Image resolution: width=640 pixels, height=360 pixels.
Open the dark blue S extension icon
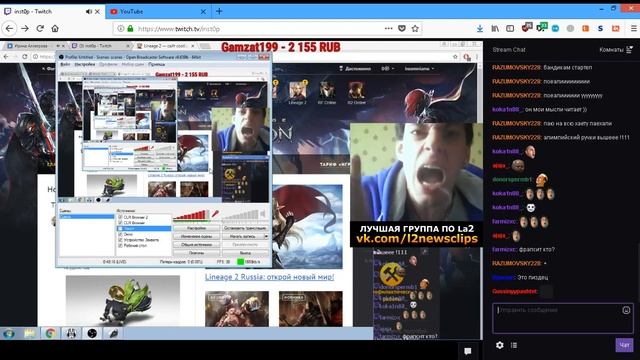pos(600,29)
